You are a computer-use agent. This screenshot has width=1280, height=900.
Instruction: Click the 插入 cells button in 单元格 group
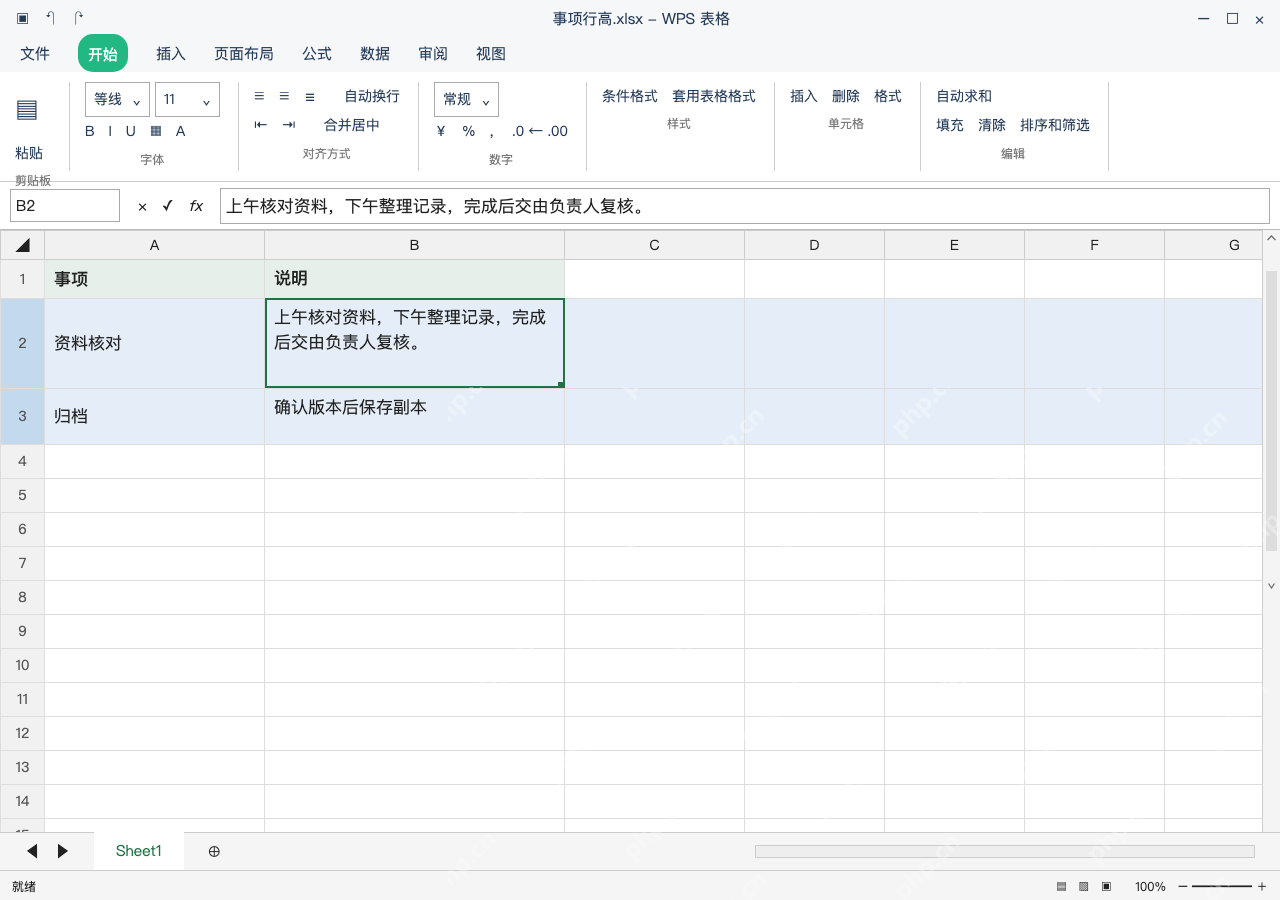(x=804, y=96)
